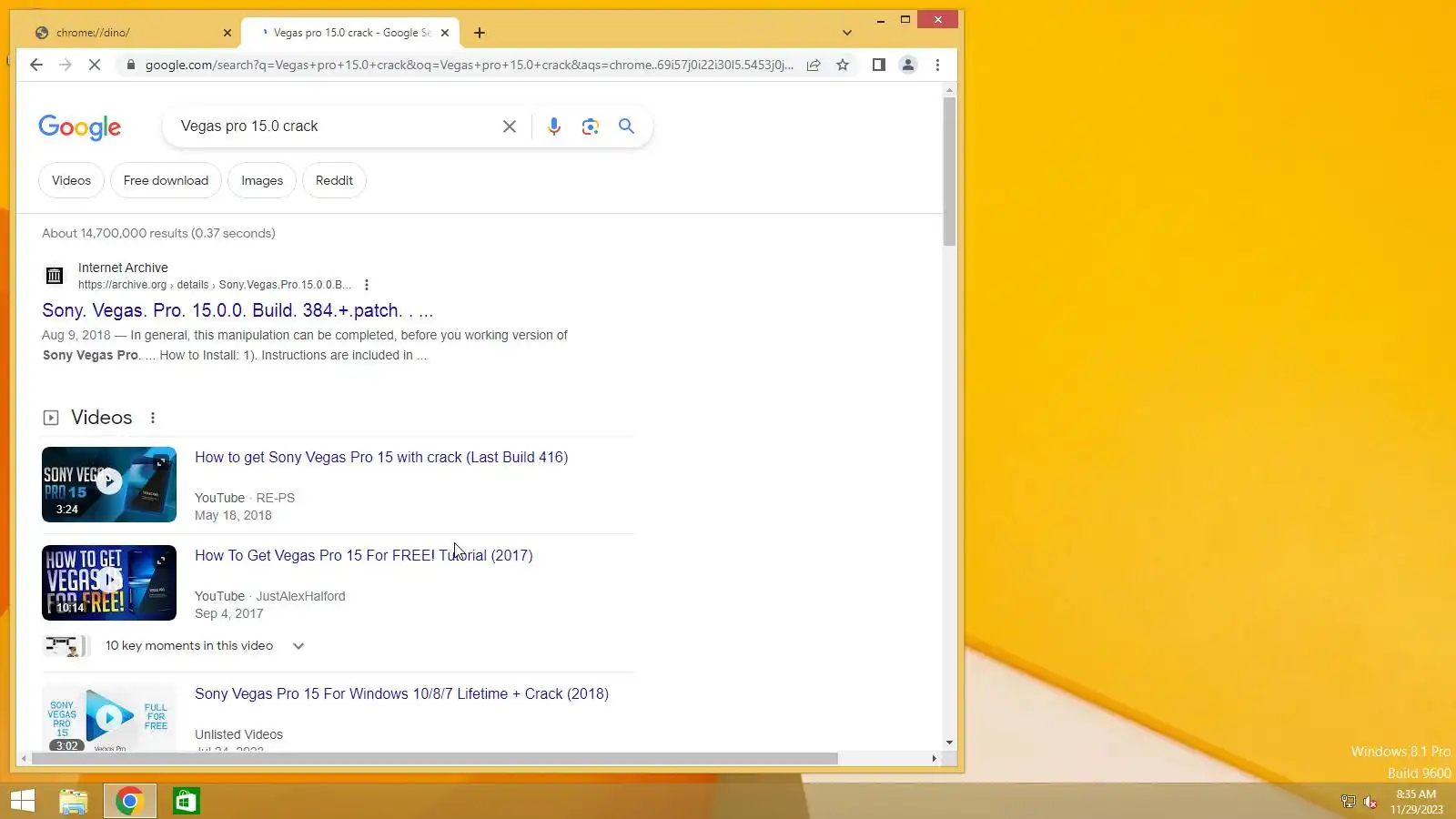Click the Chrome taskbar icon

pyautogui.click(x=129, y=801)
